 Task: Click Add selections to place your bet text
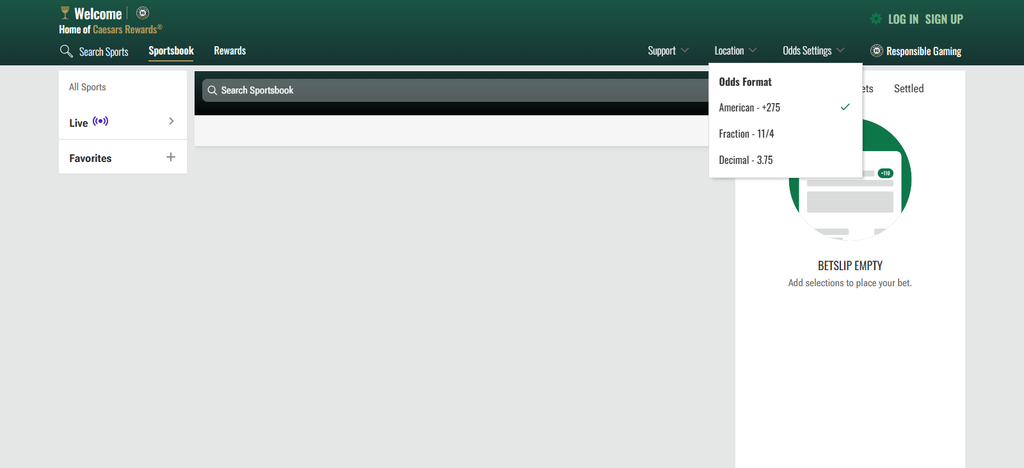tap(850, 283)
